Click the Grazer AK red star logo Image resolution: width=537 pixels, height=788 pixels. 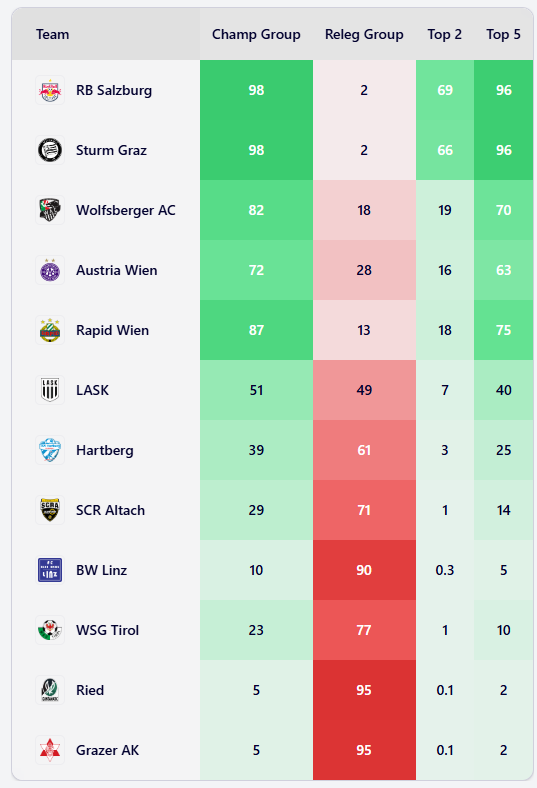50,750
